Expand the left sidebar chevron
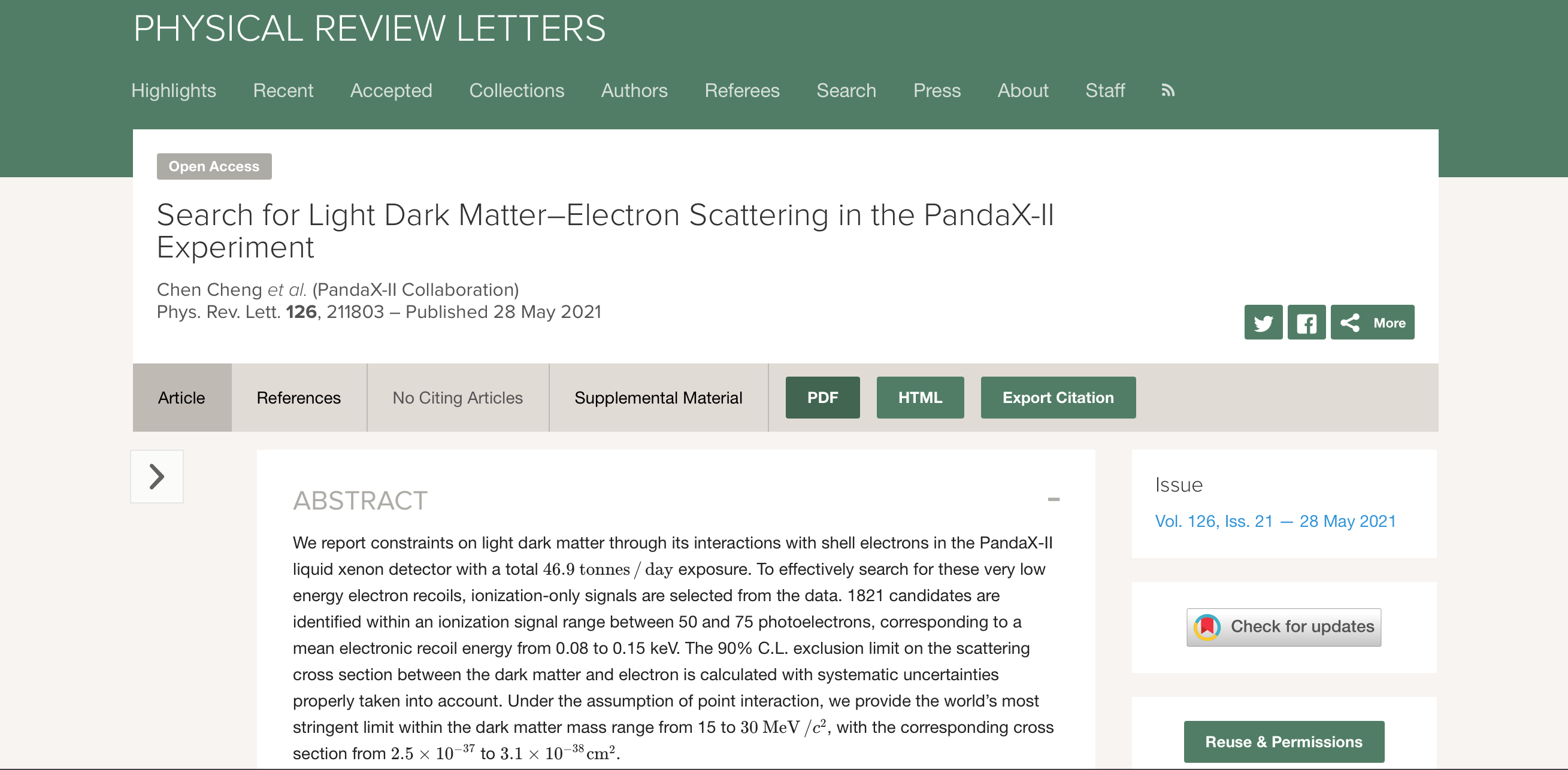This screenshot has width=1568, height=770. pos(157,477)
